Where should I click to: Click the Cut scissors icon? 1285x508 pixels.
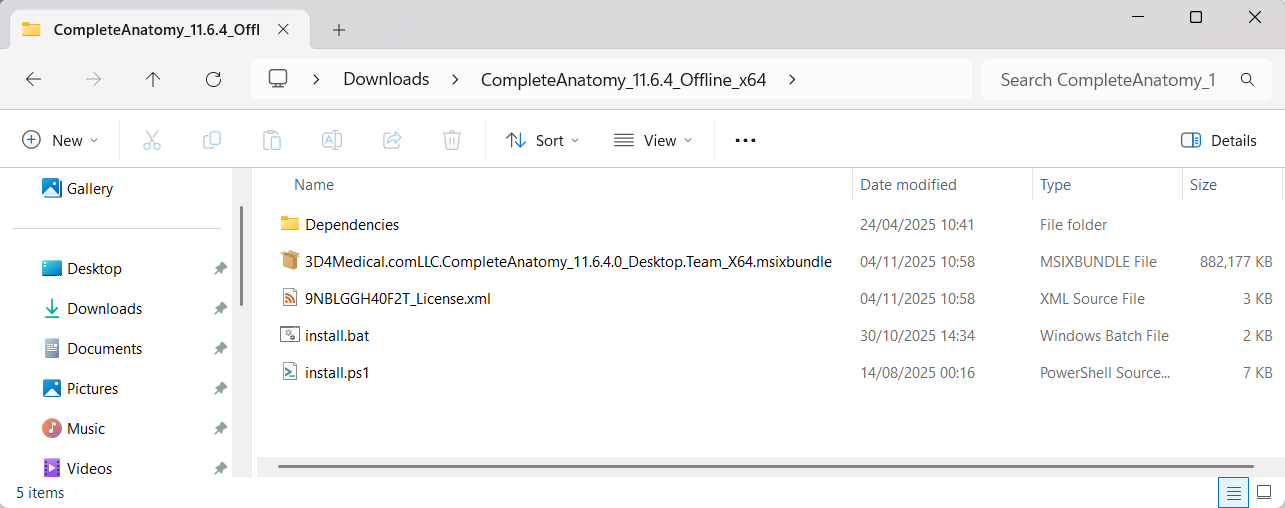tap(152, 140)
